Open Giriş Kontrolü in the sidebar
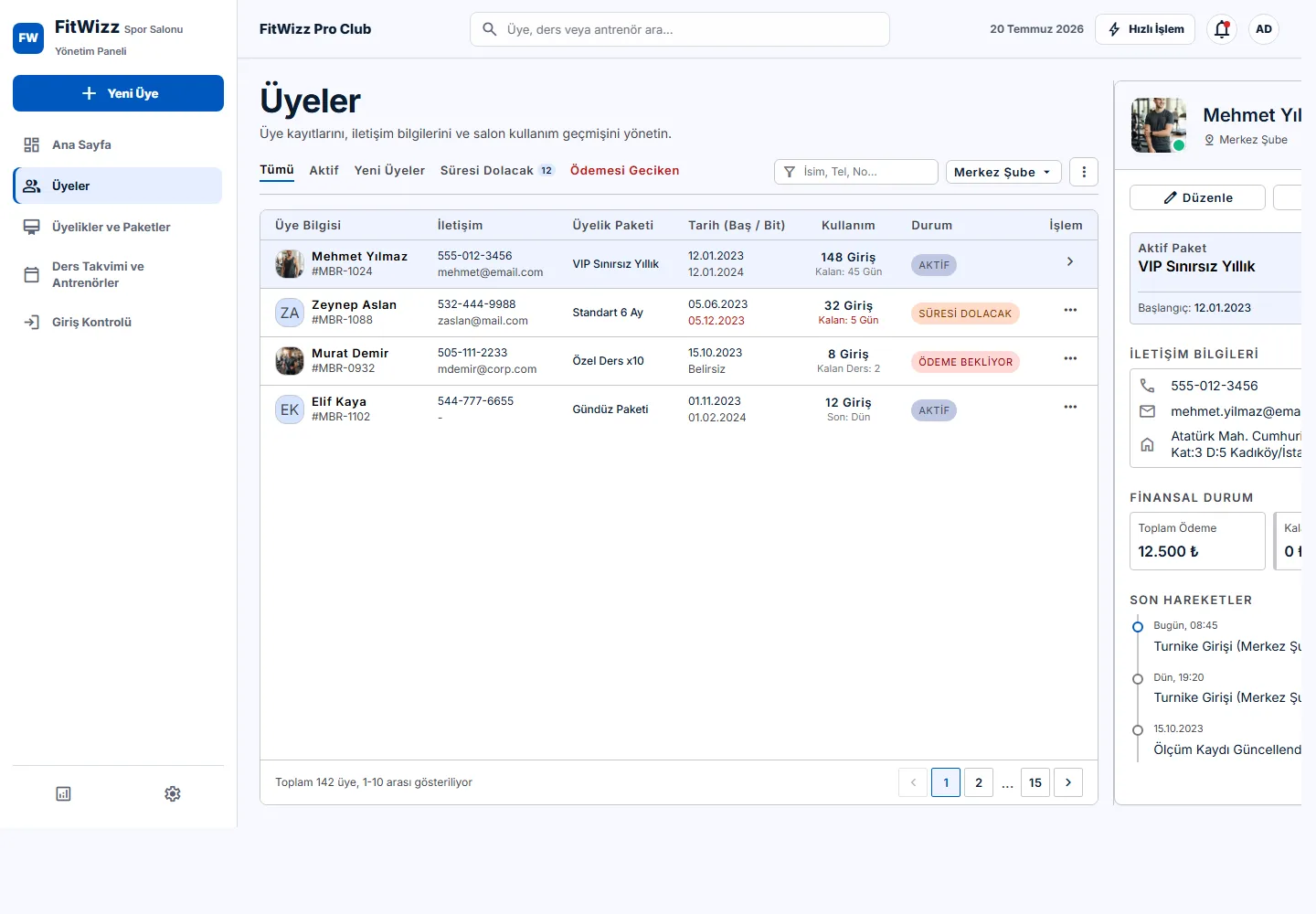Viewport: 1316px width, 914px height. coord(118,322)
